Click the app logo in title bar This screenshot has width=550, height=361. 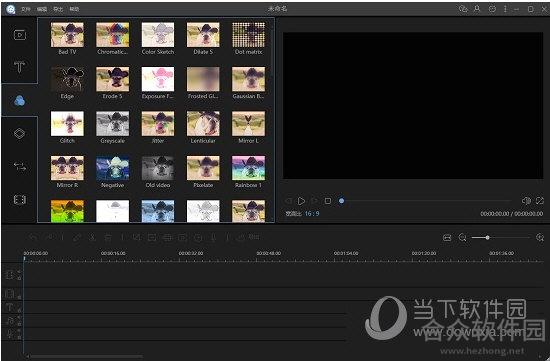[11, 9]
